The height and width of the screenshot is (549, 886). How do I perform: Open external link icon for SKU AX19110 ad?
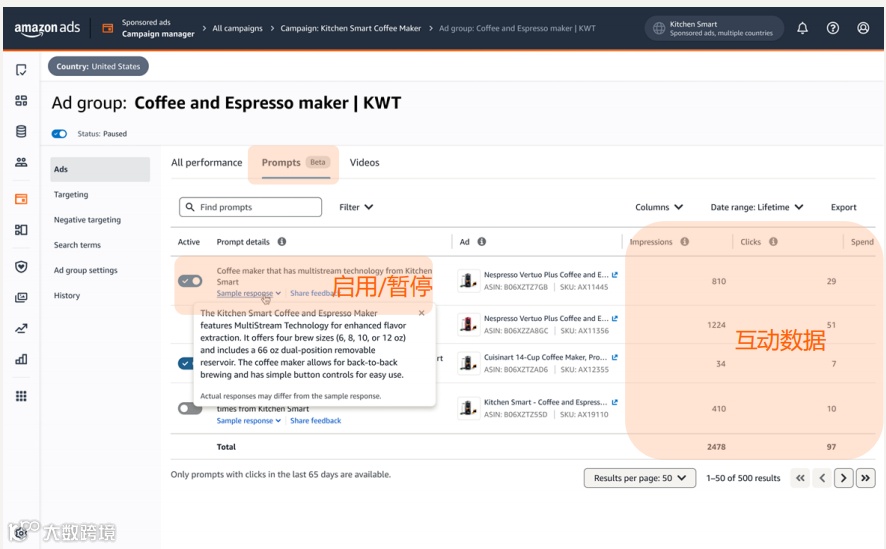click(x=615, y=402)
